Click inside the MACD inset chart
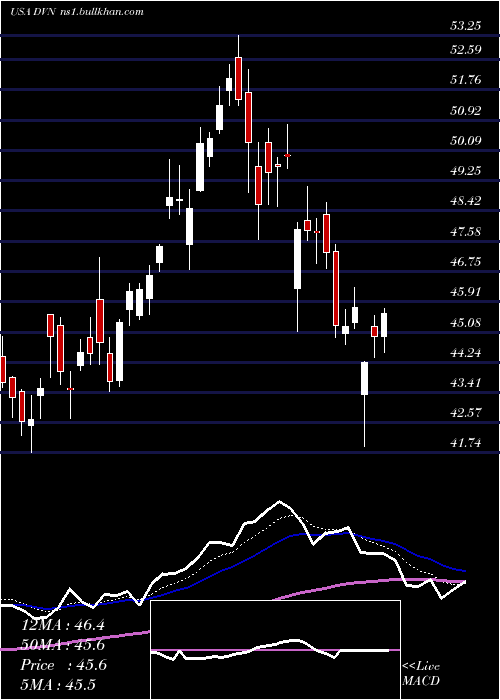500x700 pixels. (x=275, y=650)
